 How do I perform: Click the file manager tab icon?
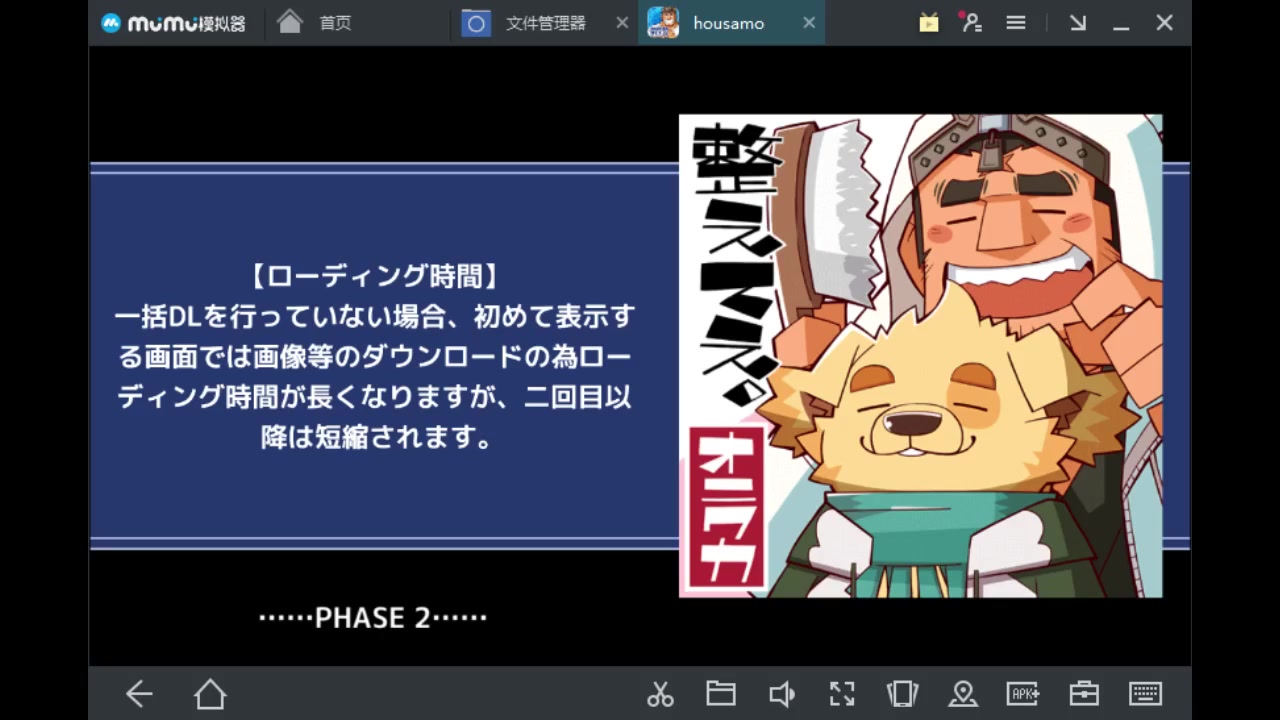click(476, 23)
